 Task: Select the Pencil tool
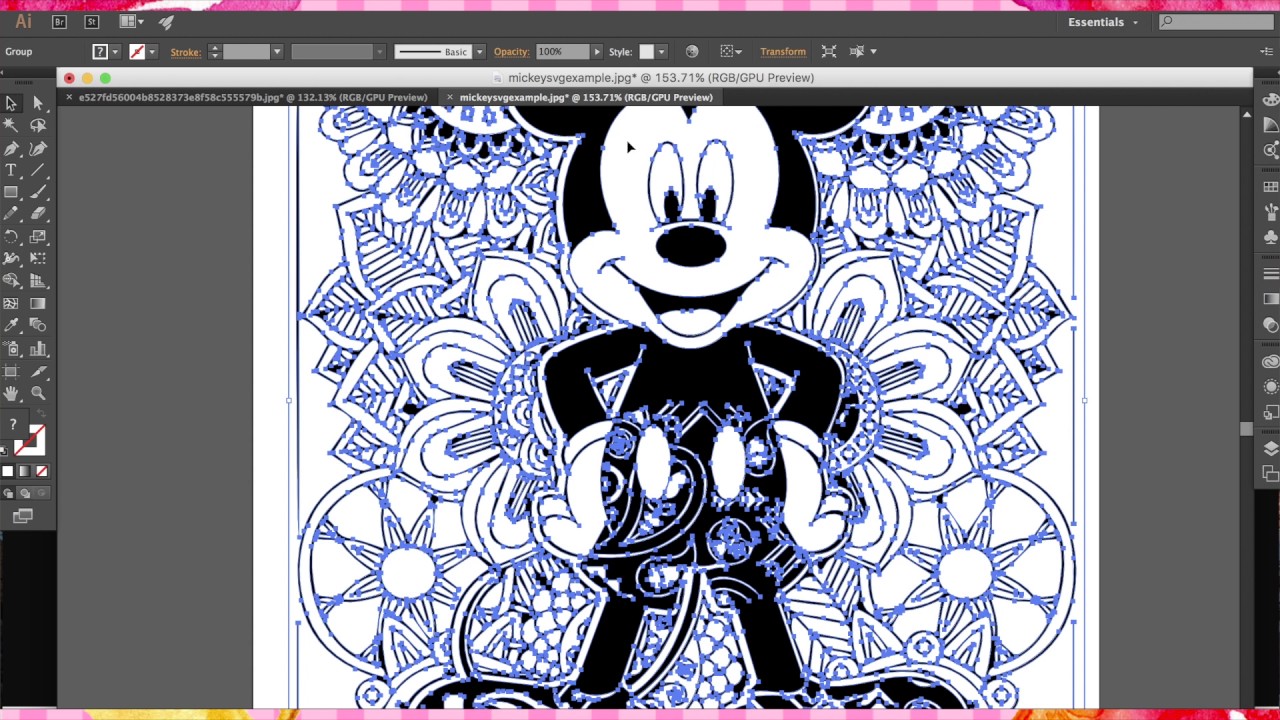click(11, 214)
